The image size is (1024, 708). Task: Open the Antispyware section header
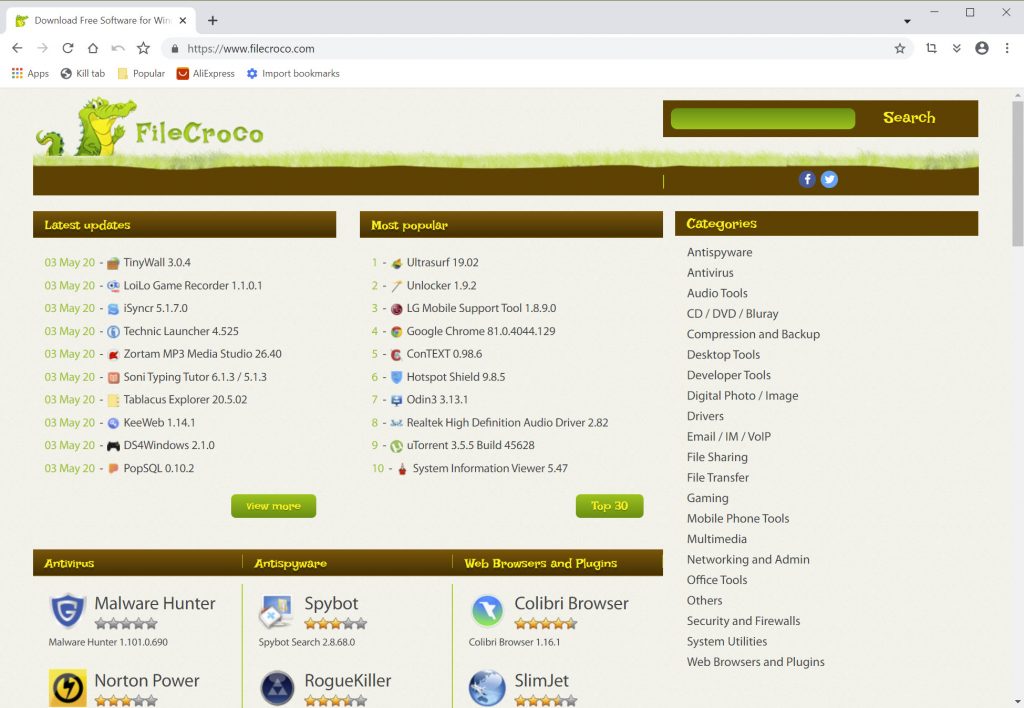click(x=291, y=563)
